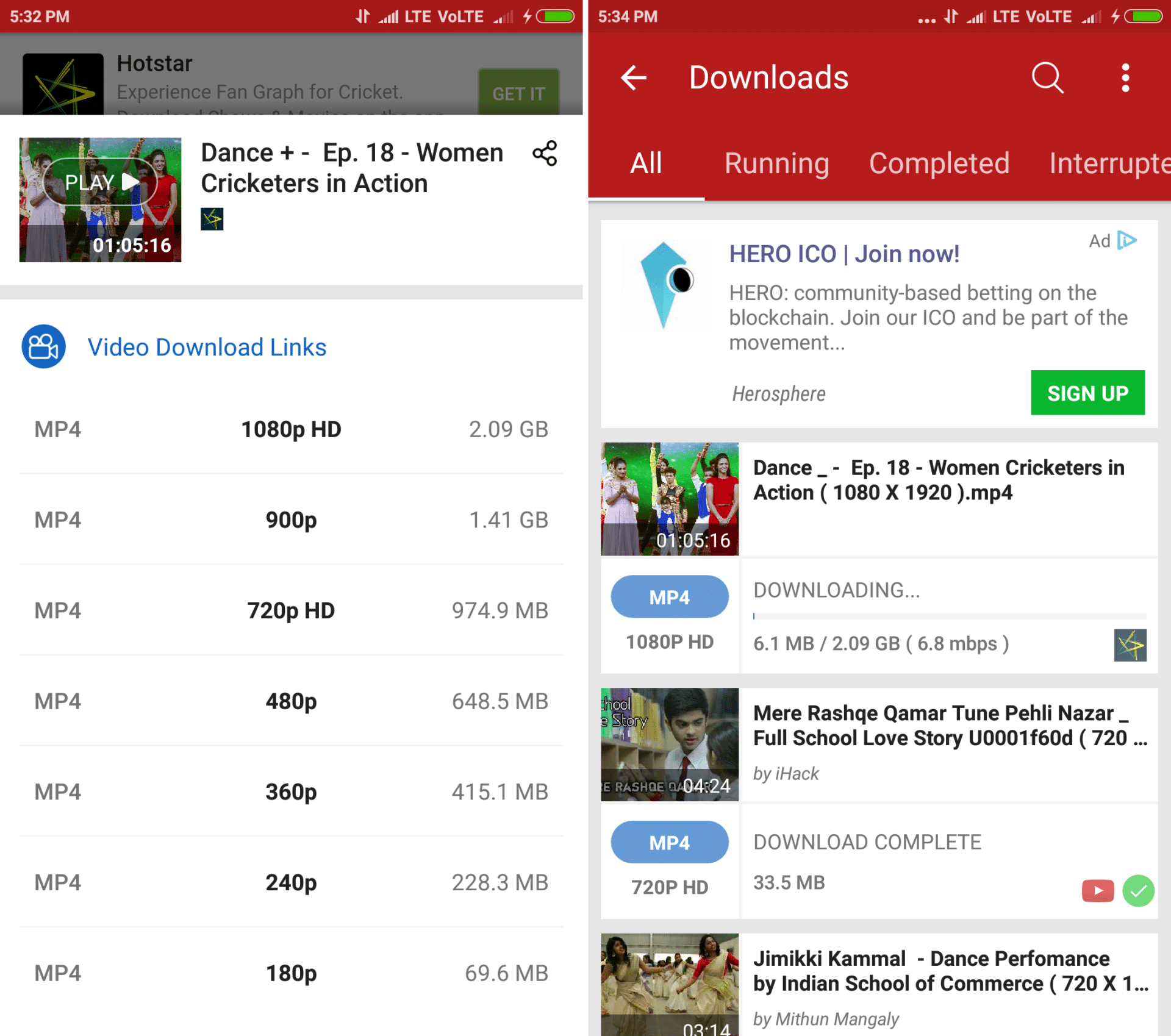Viewport: 1171px width, 1036px height.
Task: Switch to the Running tab
Action: (776, 163)
